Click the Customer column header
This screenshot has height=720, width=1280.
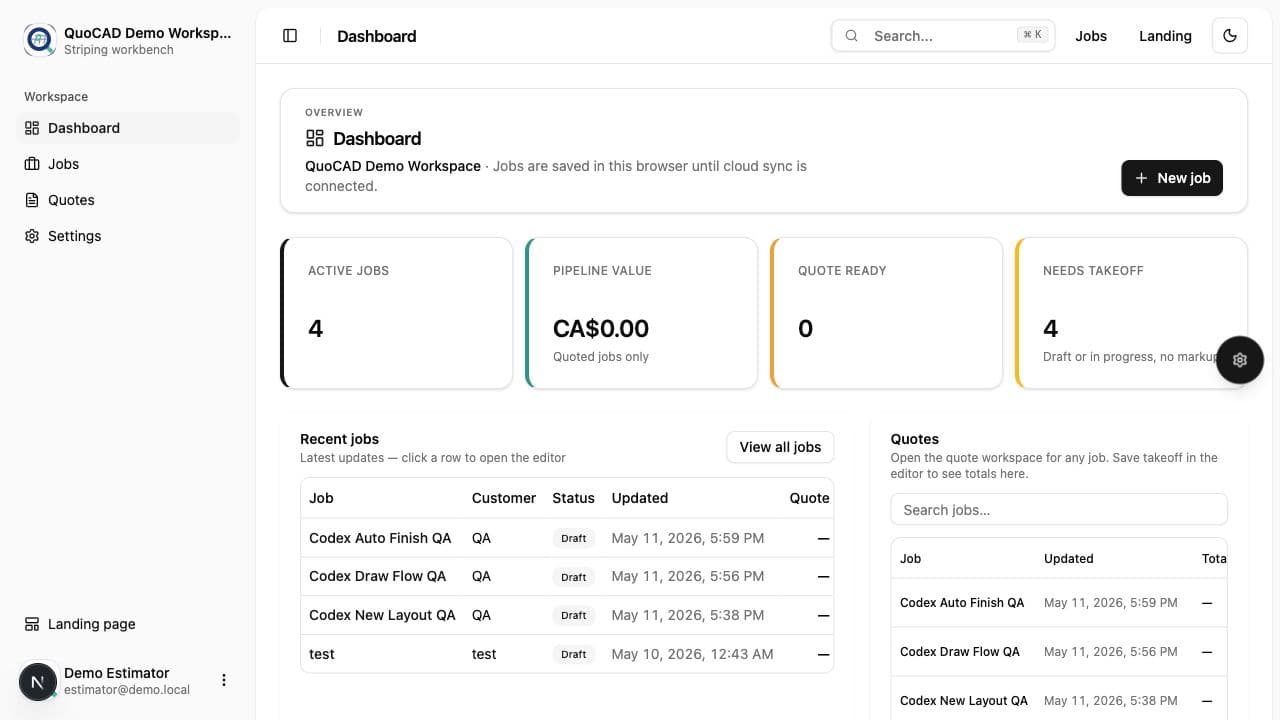504,498
